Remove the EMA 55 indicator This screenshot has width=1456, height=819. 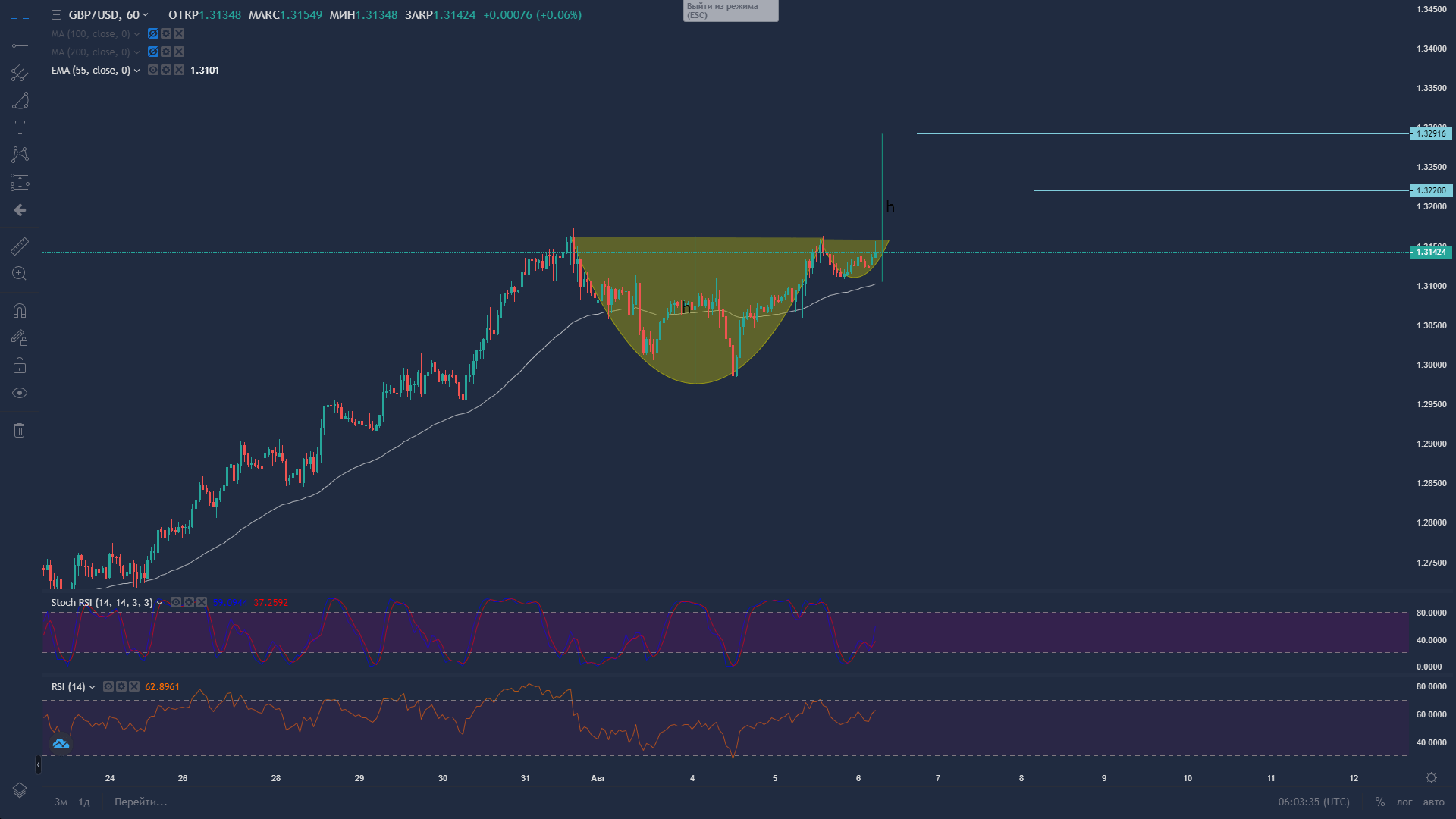point(179,70)
